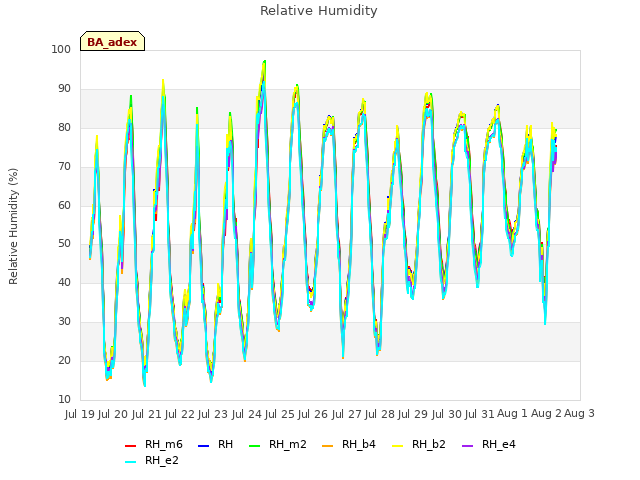
Task: Click the Jul 31 x-axis date label
Action: pos(480,414)
